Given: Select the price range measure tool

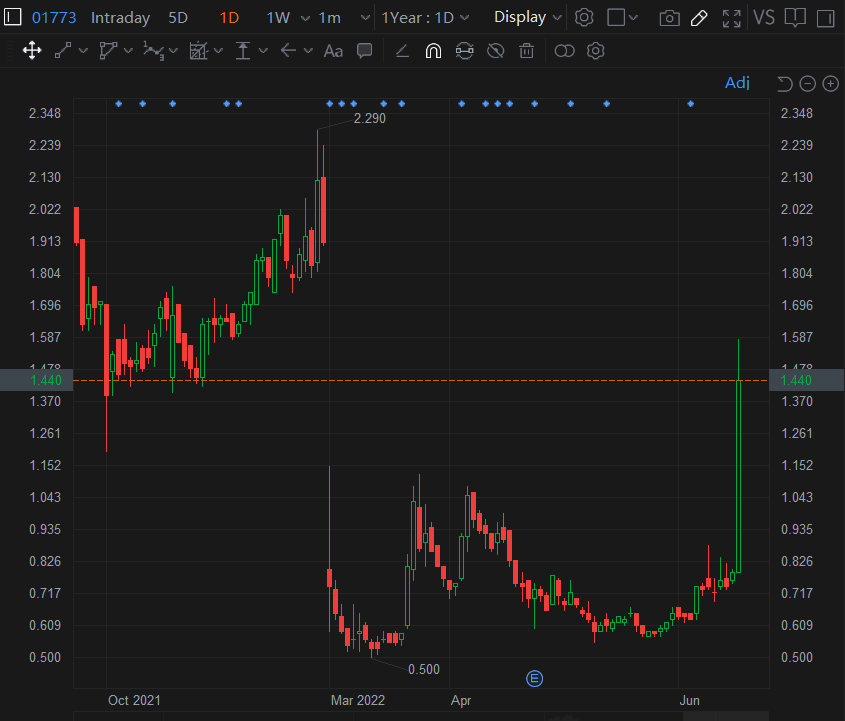Looking at the screenshot, I should point(243,51).
